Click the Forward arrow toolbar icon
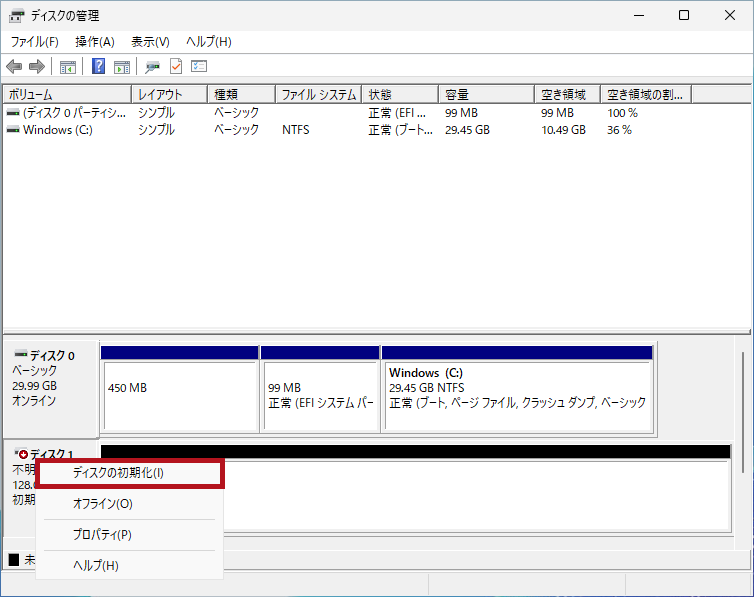 click(x=37, y=67)
